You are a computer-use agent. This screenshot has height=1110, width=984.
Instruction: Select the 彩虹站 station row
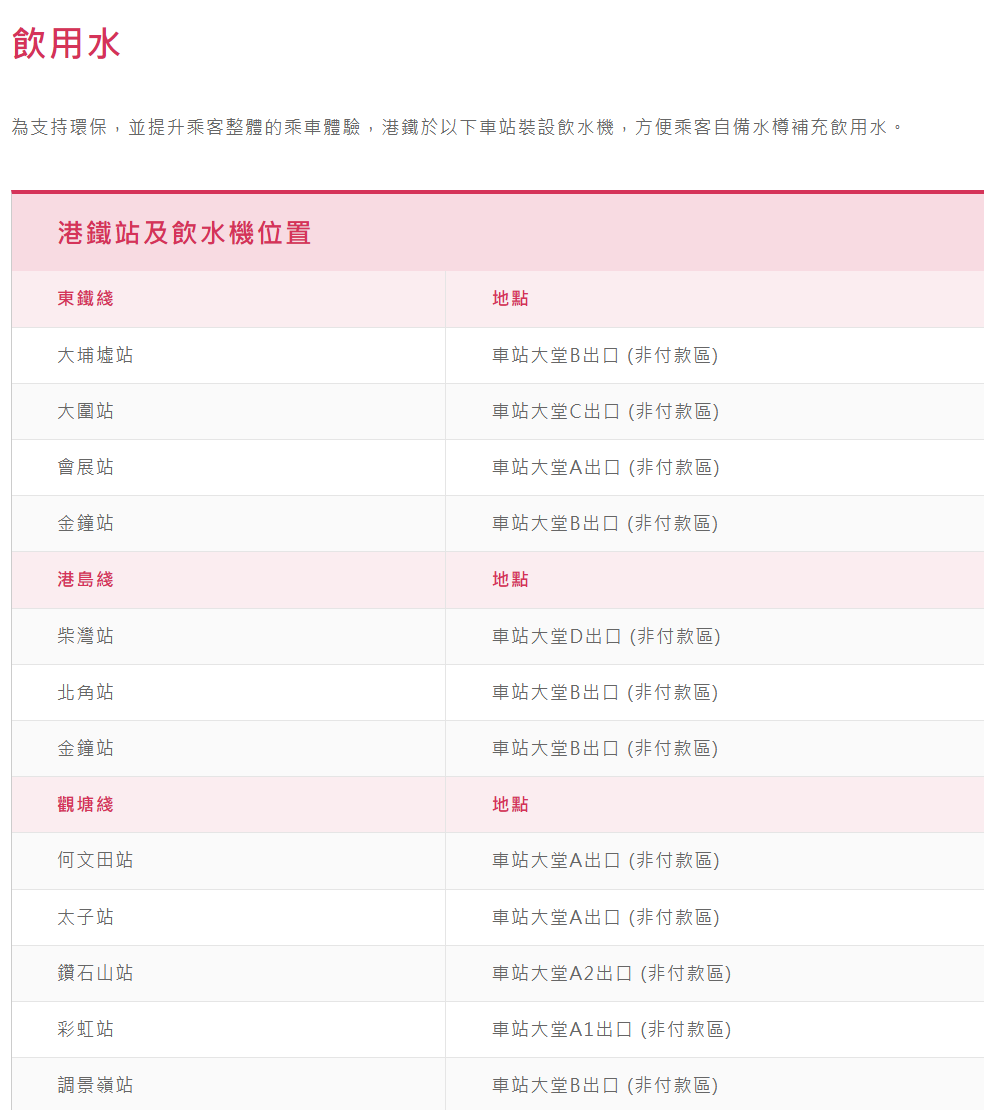tap(86, 1029)
